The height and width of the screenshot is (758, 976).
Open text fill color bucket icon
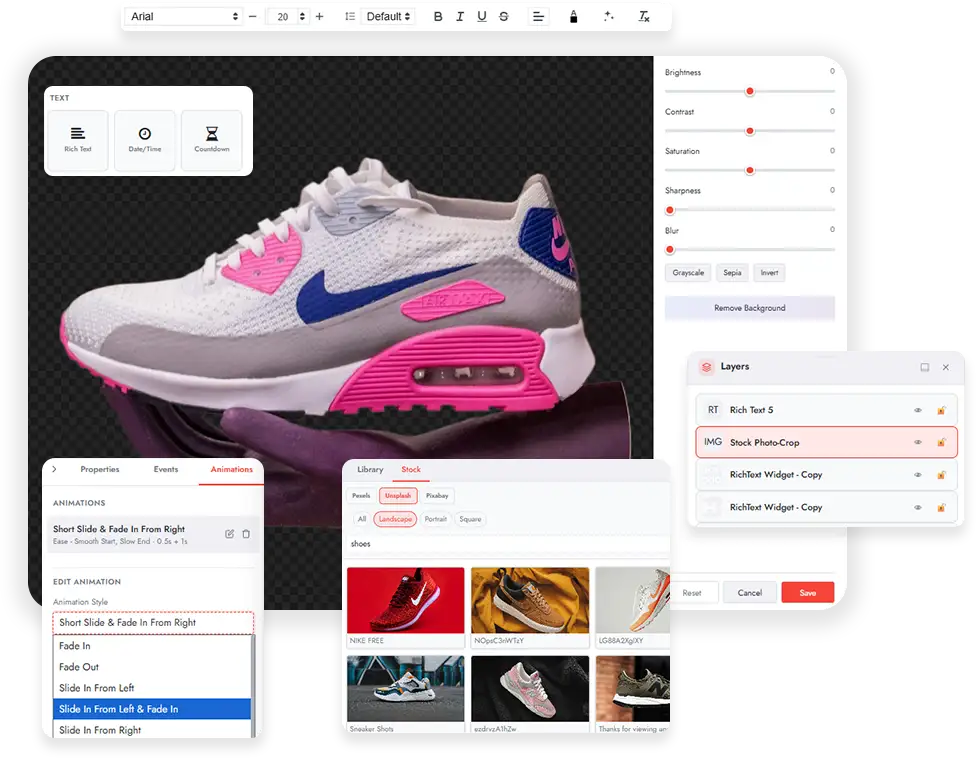click(573, 17)
